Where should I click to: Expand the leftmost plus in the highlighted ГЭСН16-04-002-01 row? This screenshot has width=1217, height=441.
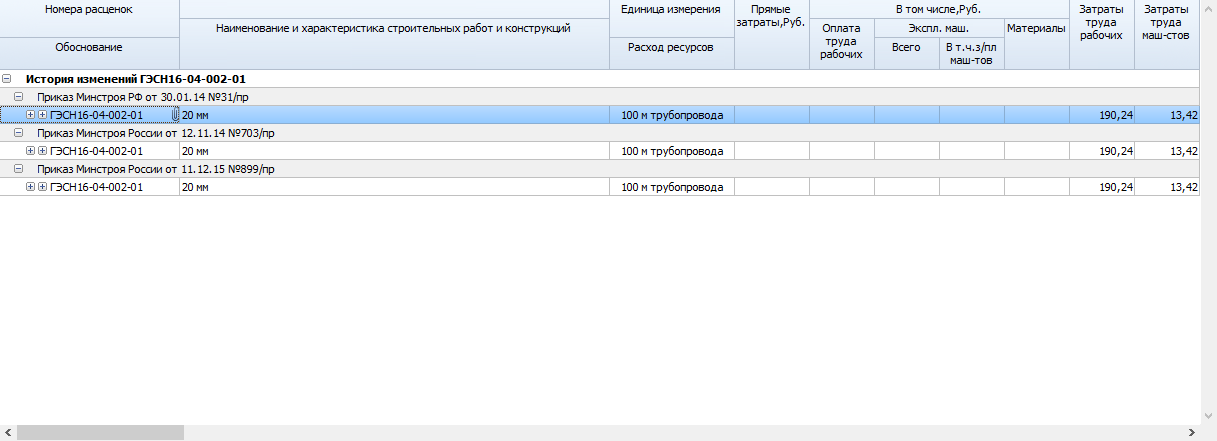(x=30, y=115)
